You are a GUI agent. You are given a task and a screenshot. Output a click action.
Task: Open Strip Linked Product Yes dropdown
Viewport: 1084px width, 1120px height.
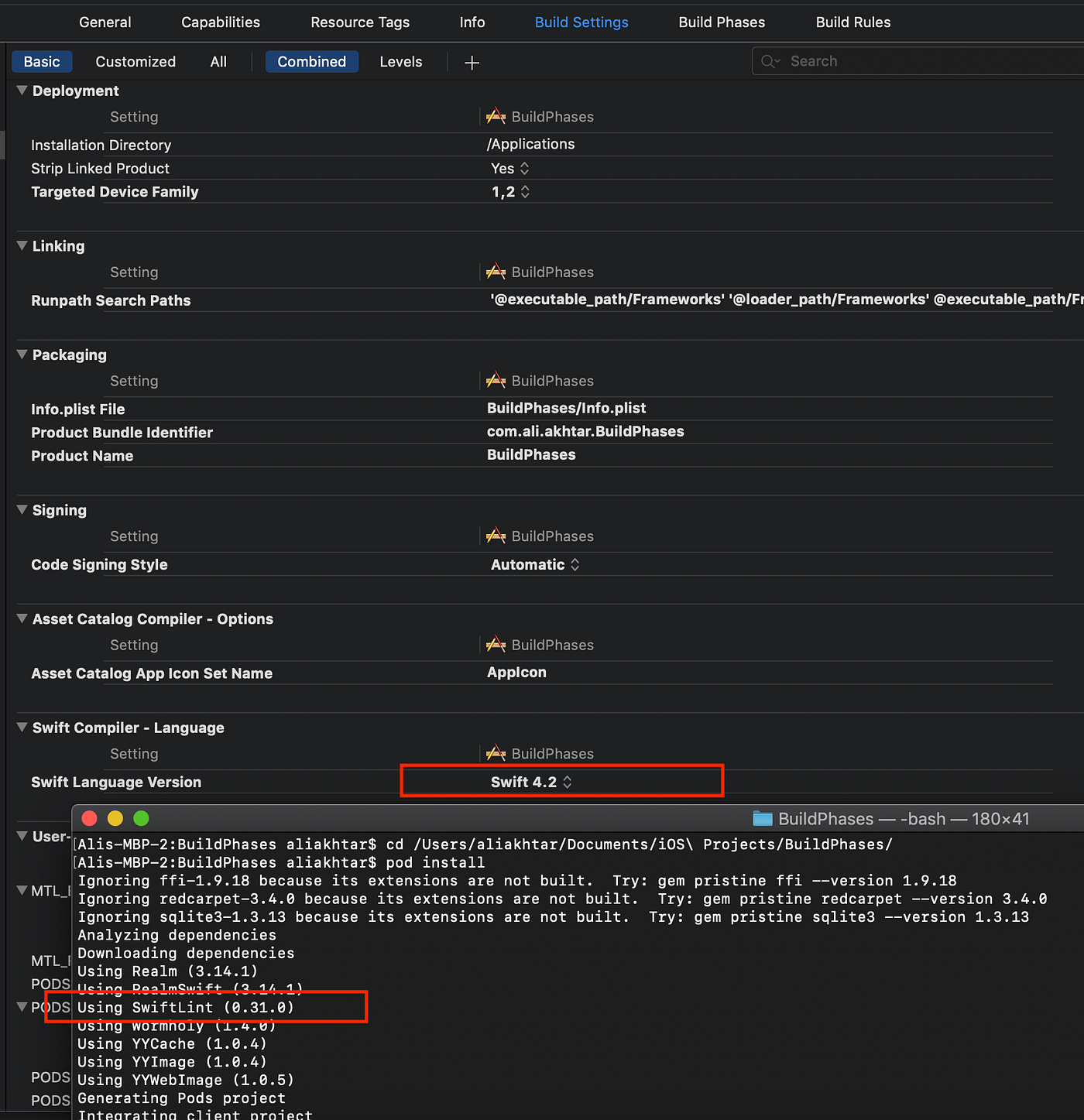[x=509, y=168]
